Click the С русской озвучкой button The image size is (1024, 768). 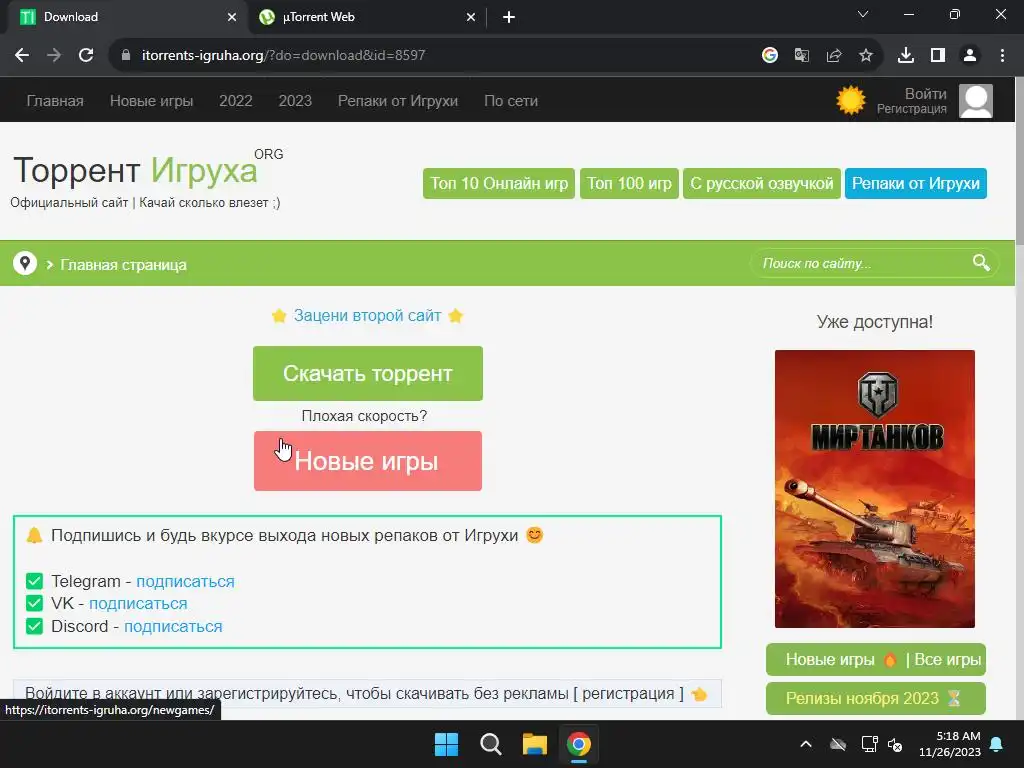tap(761, 184)
